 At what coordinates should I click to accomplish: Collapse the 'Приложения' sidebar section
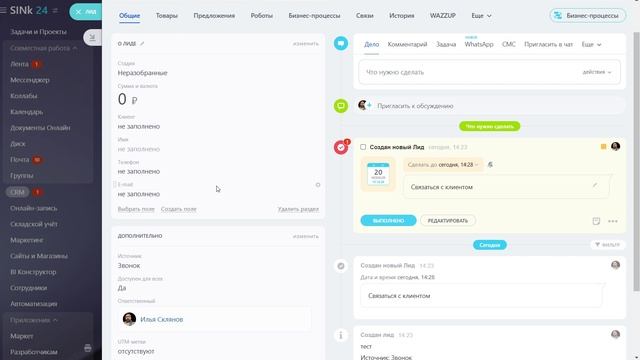point(34,320)
